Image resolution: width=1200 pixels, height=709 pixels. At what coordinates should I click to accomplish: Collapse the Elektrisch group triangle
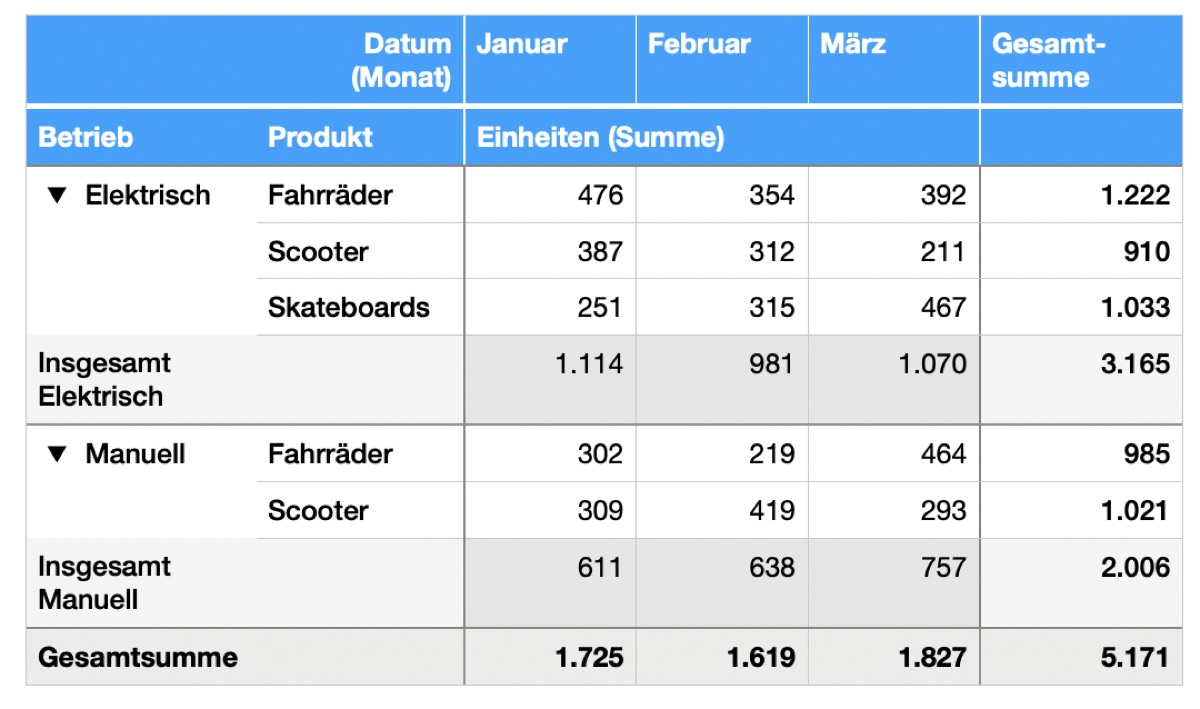pos(57,195)
